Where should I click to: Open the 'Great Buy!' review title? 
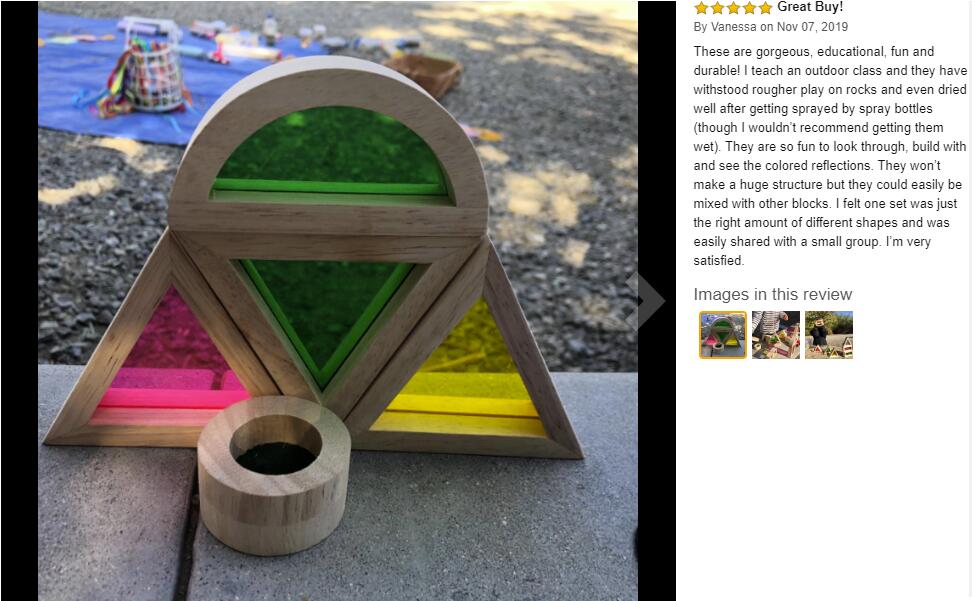[x=810, y=7]
